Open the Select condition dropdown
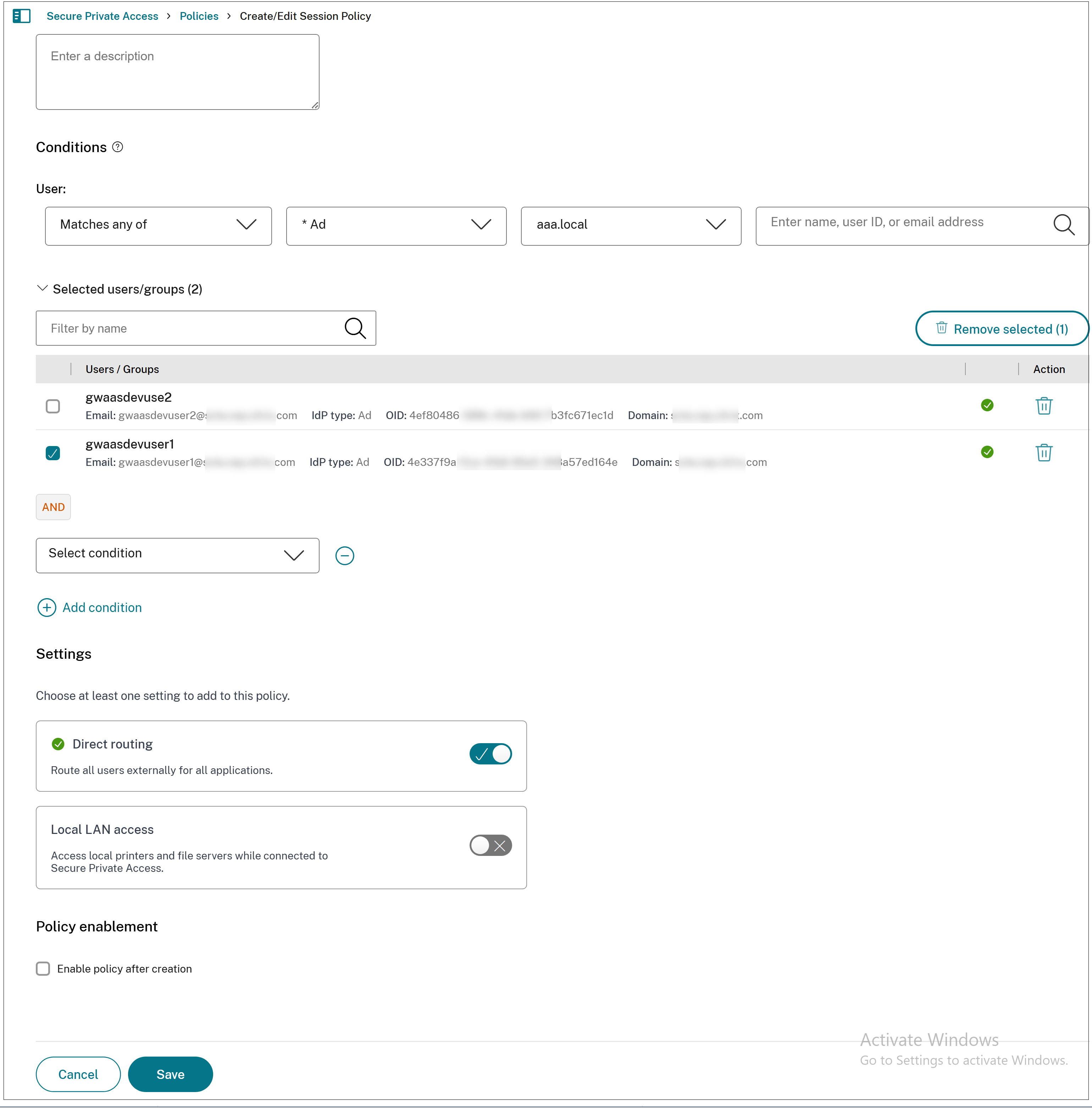Viewport: 1092px width, 1108px height. coord(177,555)
